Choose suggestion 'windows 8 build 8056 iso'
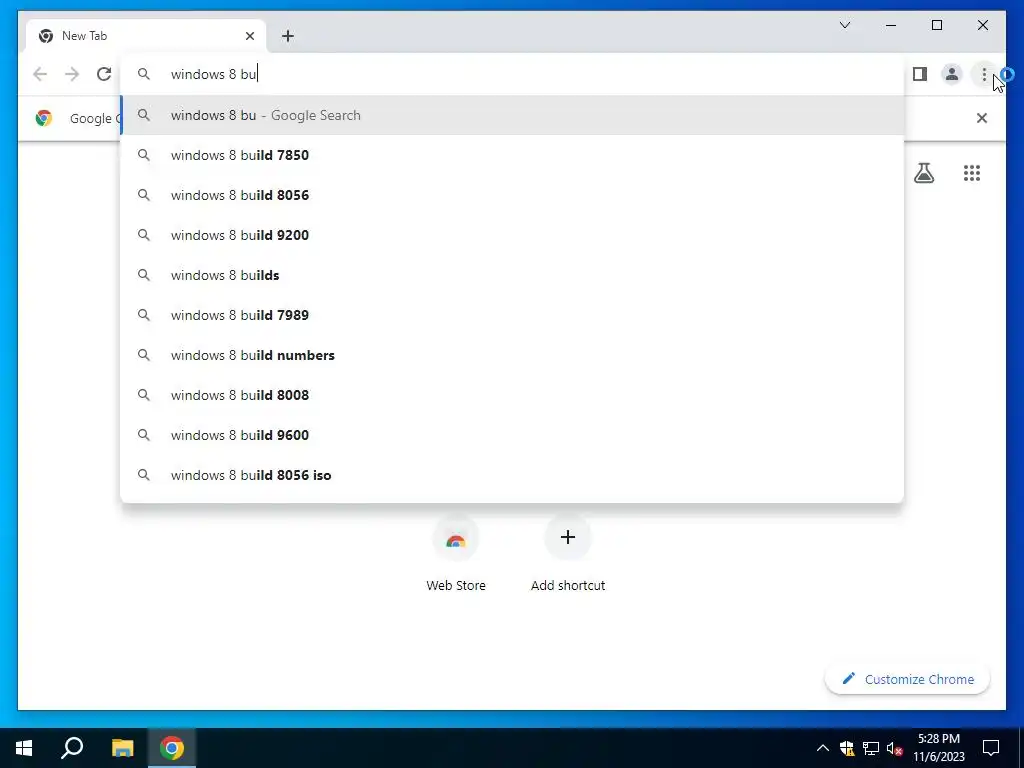 coord(512,475)
